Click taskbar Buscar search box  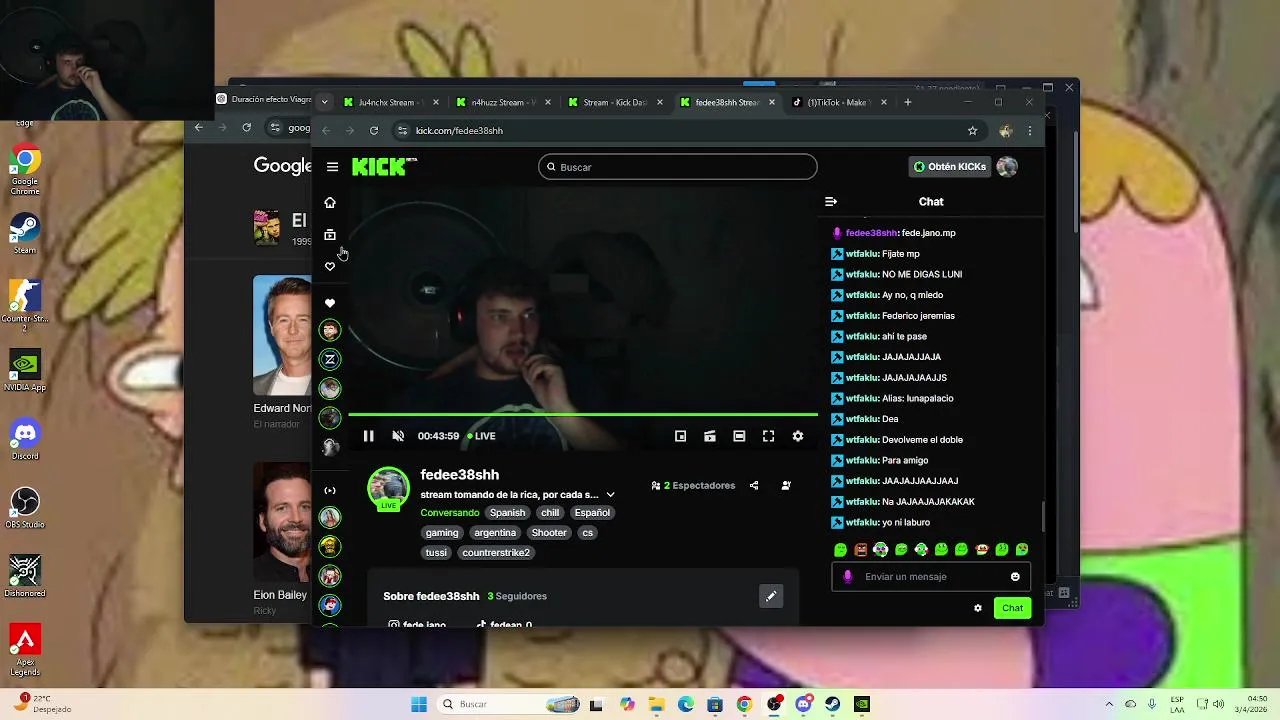(x=510, y=704)
